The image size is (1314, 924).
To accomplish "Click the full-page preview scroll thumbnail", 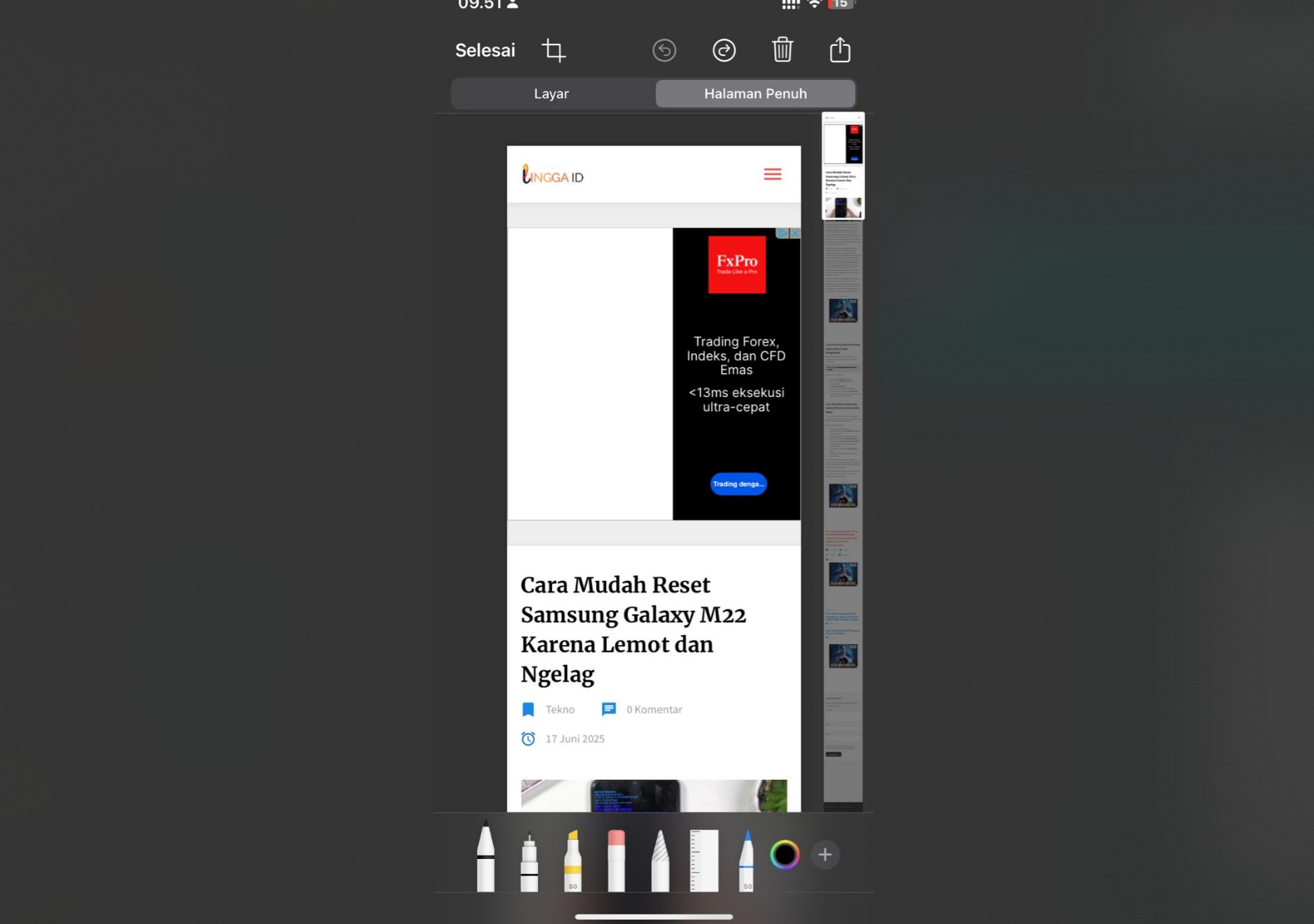I will 843,166.
